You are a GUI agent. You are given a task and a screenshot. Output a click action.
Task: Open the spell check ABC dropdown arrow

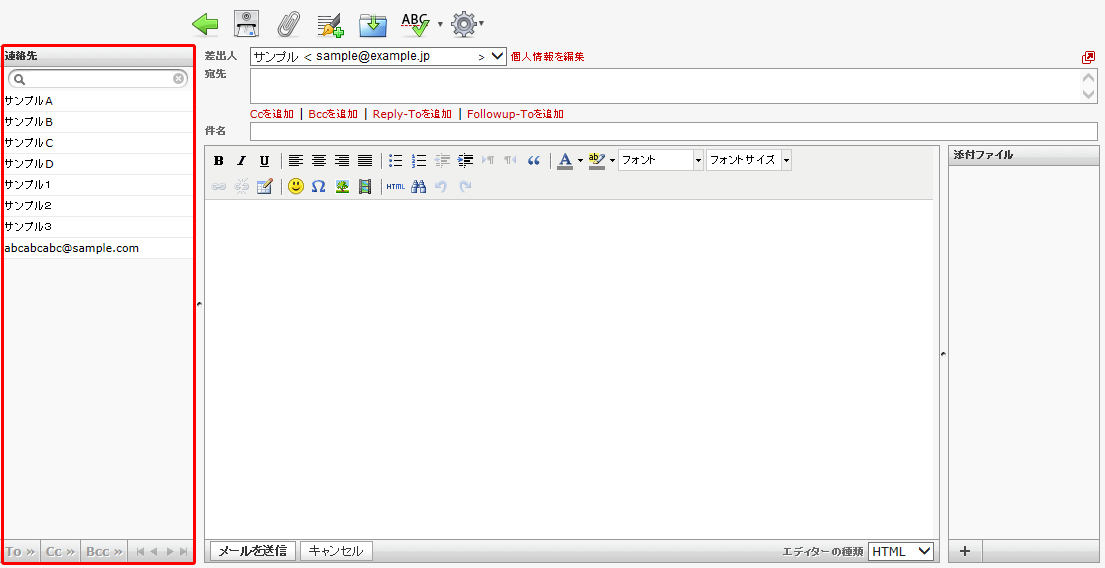[440, 24]
